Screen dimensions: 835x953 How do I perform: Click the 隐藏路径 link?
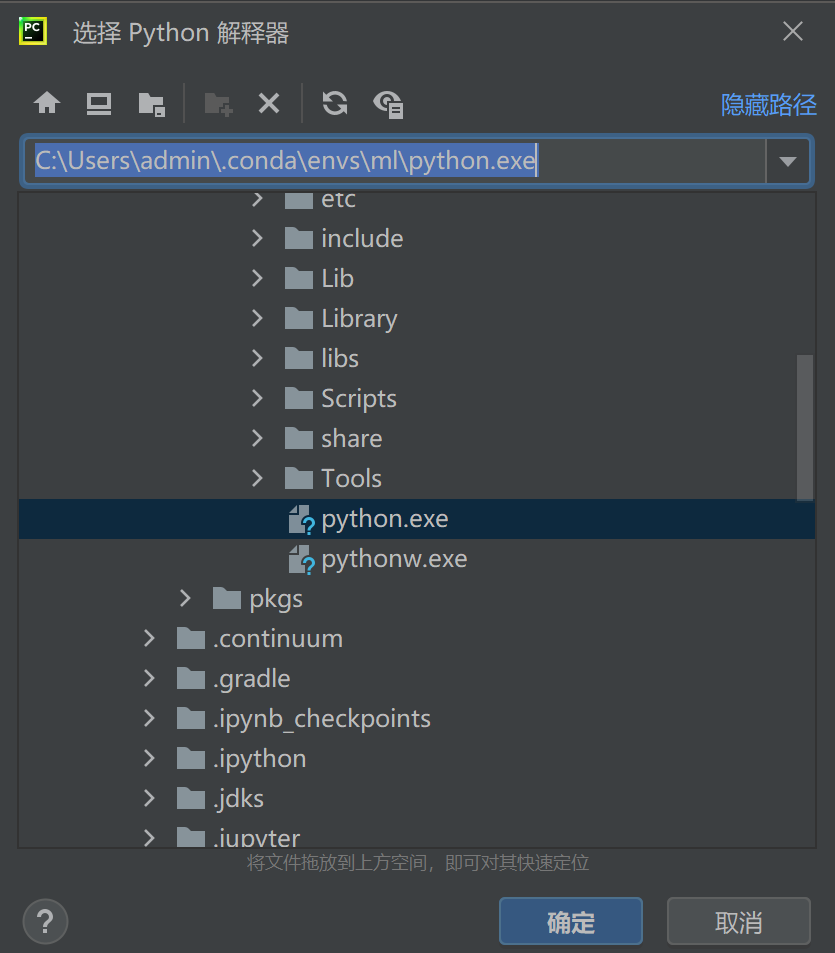pos(768,105)
